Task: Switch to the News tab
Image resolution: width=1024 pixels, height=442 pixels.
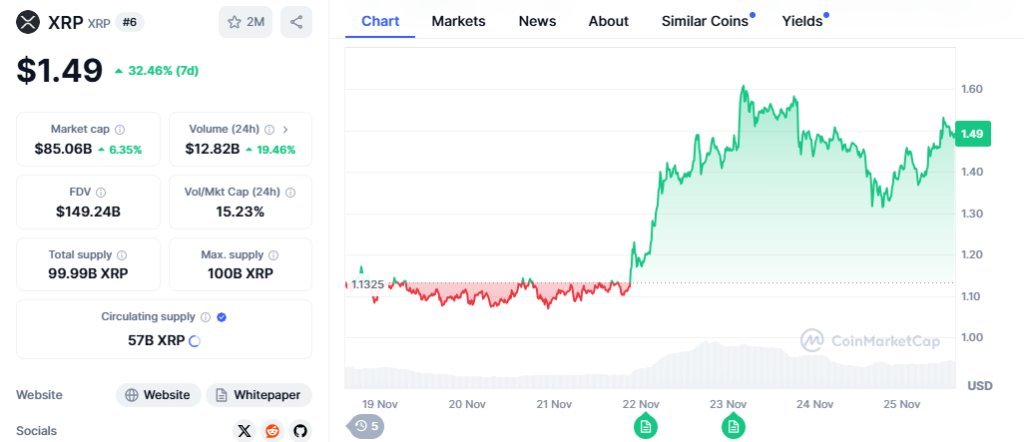Action: click(x=537, y=22)
